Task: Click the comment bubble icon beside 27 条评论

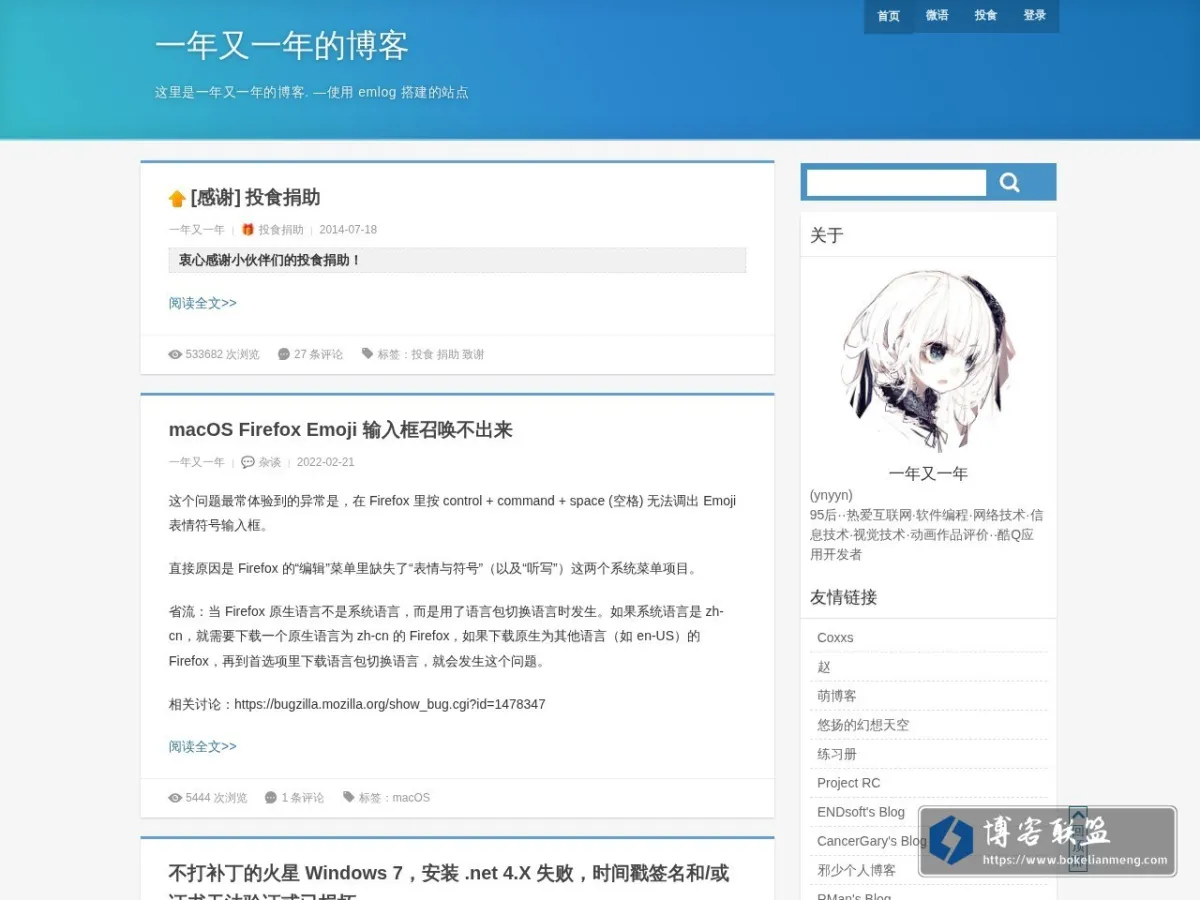Action: click(284, 354)
